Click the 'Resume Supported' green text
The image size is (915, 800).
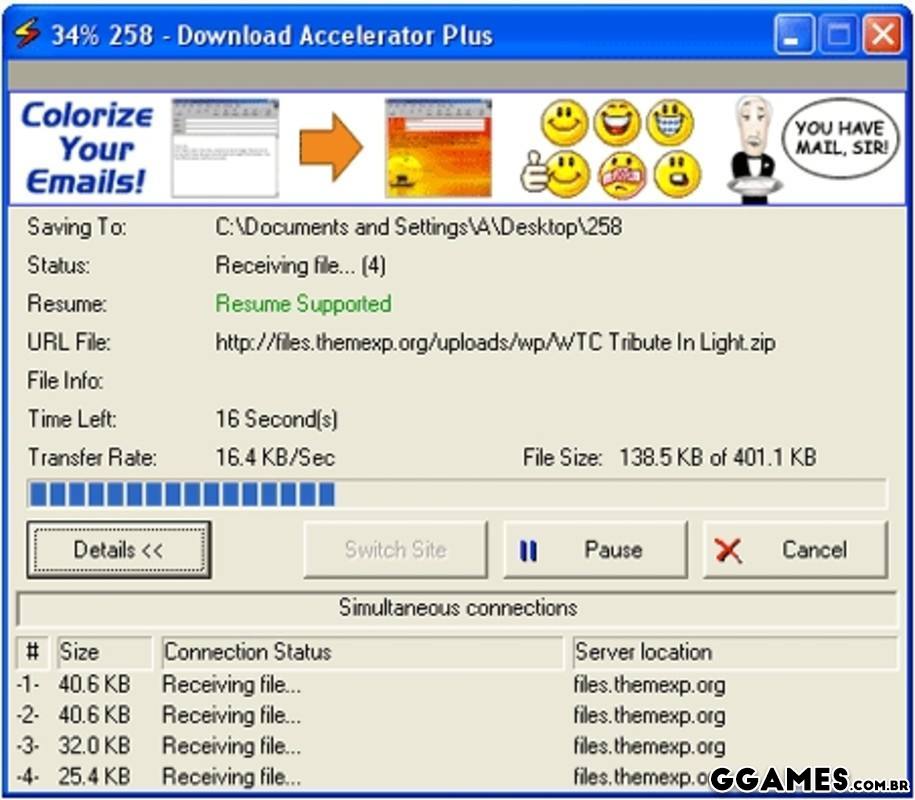[x=303, y=304]
